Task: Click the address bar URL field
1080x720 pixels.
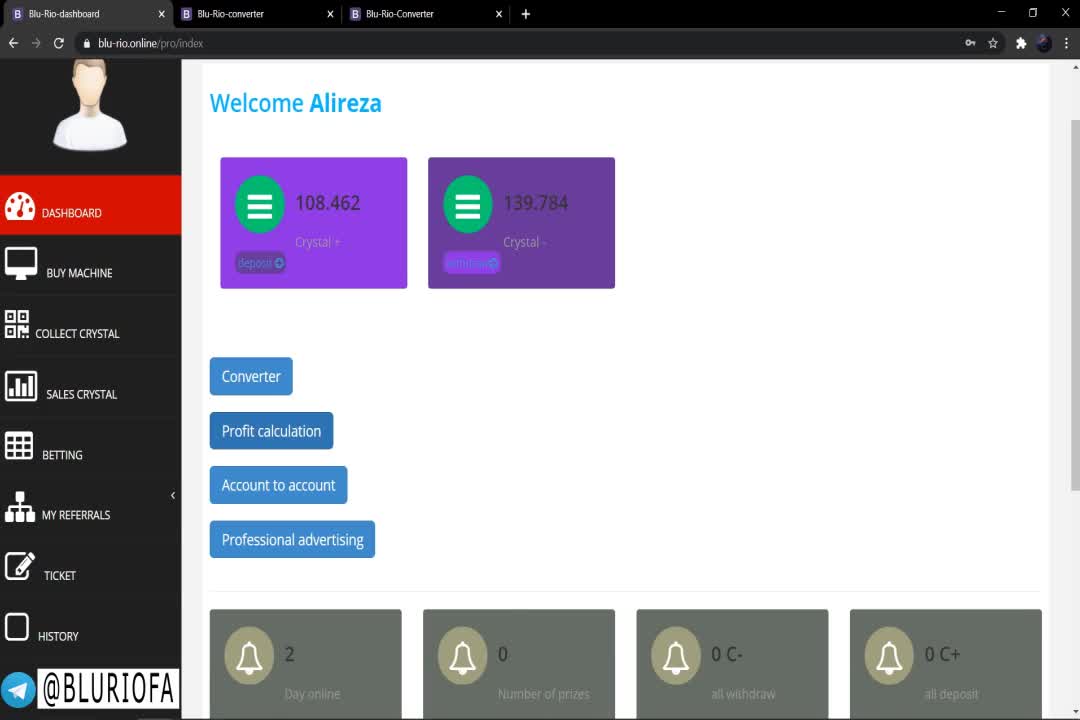Action: tap(500, 43)
